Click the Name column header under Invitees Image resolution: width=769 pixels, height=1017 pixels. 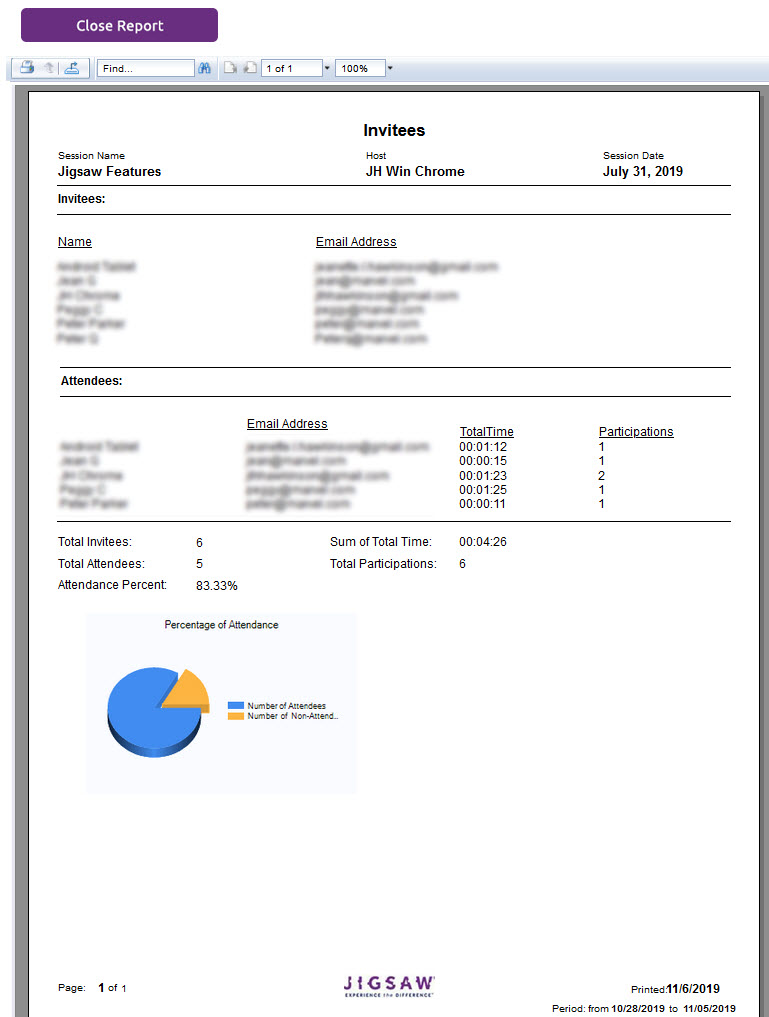(x=75, y=242)
